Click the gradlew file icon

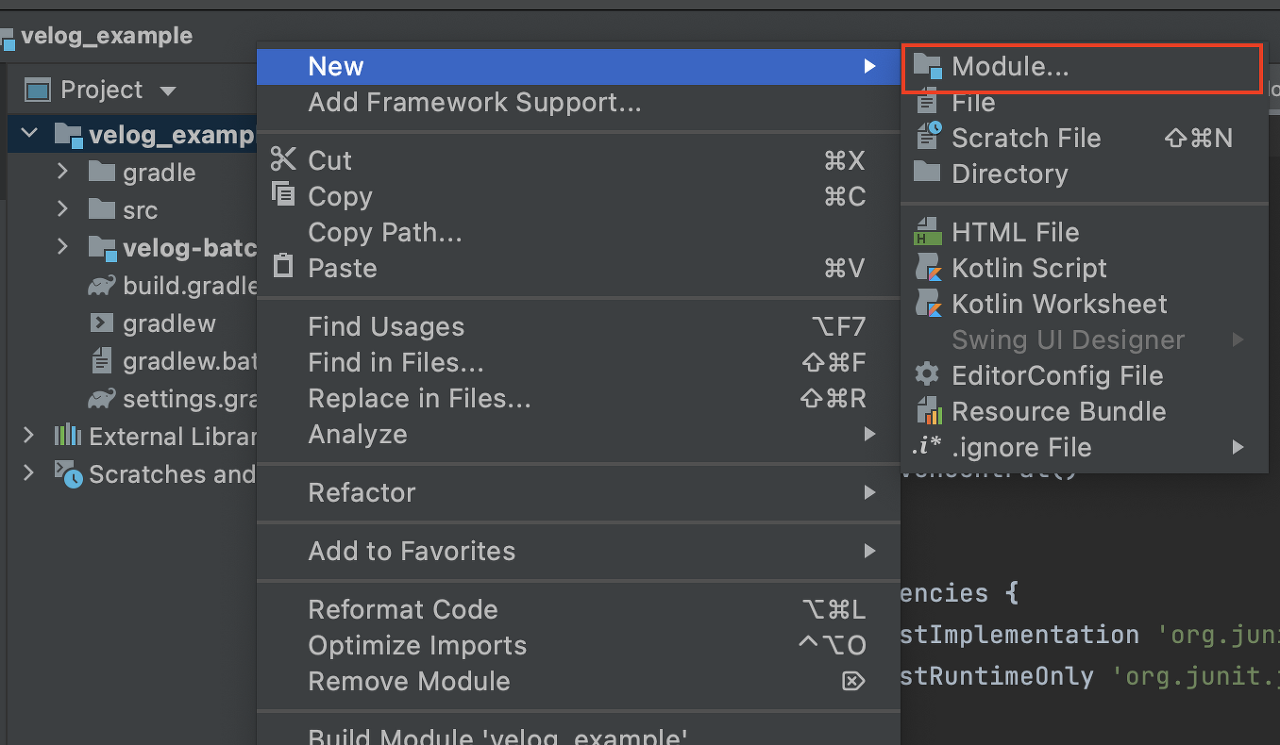[100, 323]
